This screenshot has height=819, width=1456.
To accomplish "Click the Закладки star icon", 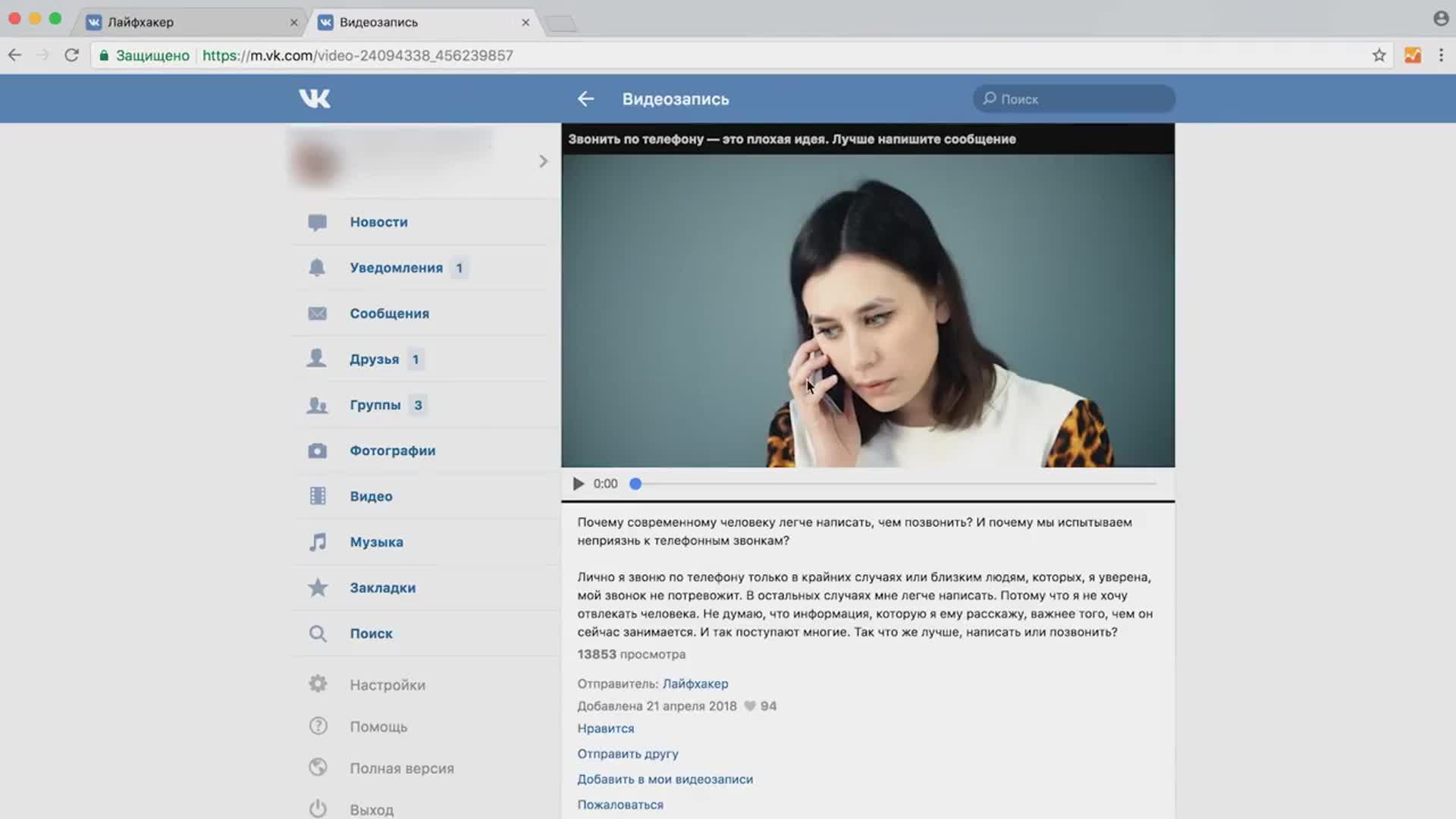I will (318, 588).
